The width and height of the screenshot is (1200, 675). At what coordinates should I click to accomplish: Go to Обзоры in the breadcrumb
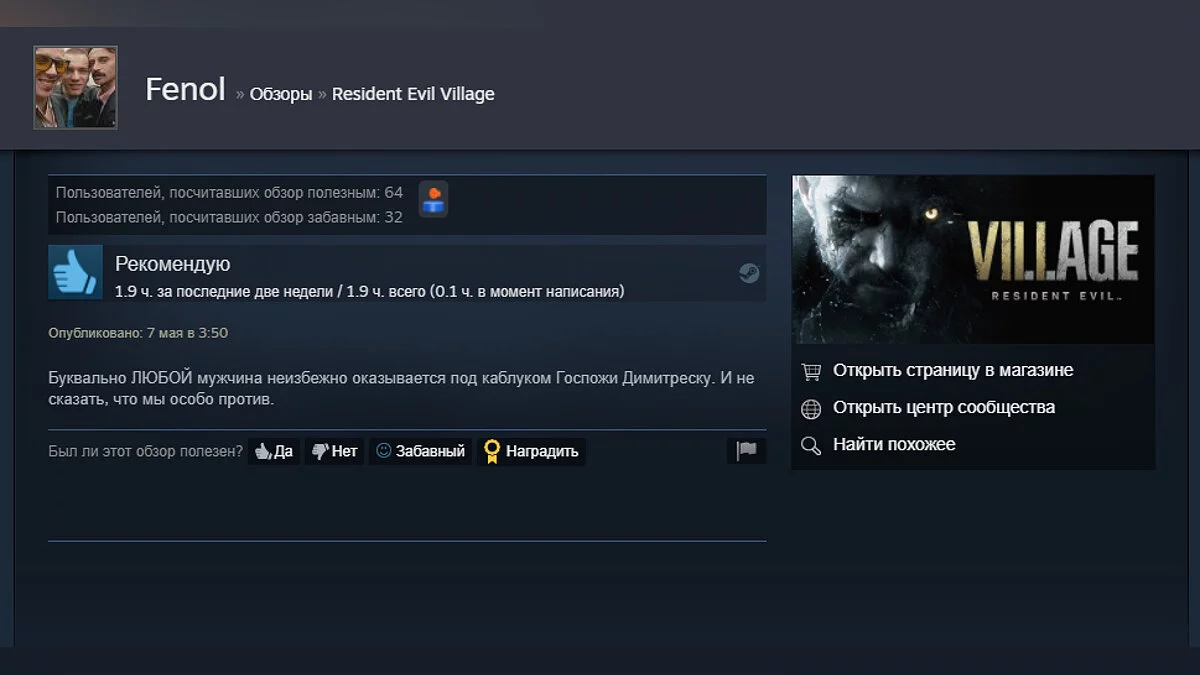tap(281, 94)
